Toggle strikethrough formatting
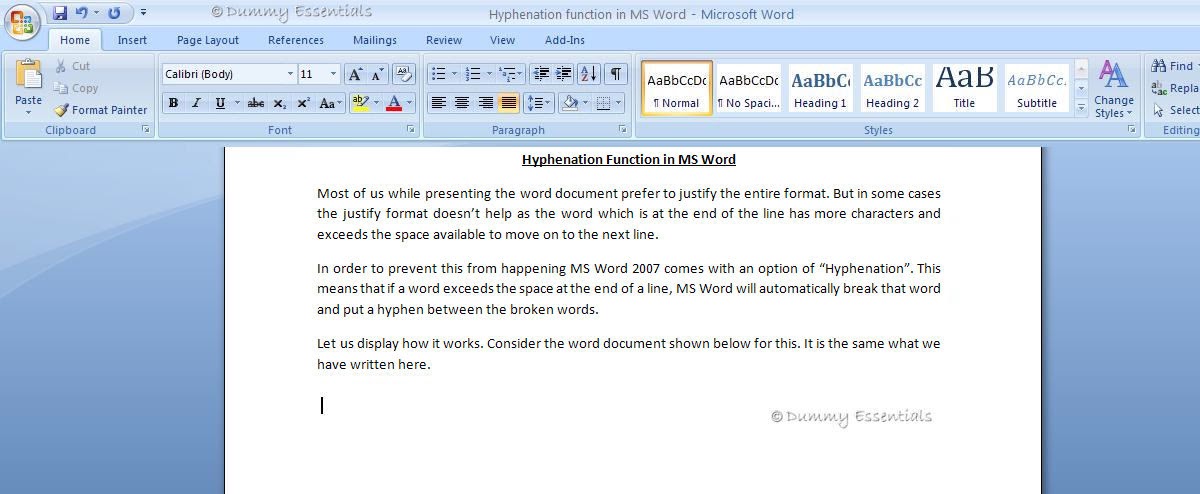The width and height of the screenshot is (1200, 494). click(x=256, y=103)
